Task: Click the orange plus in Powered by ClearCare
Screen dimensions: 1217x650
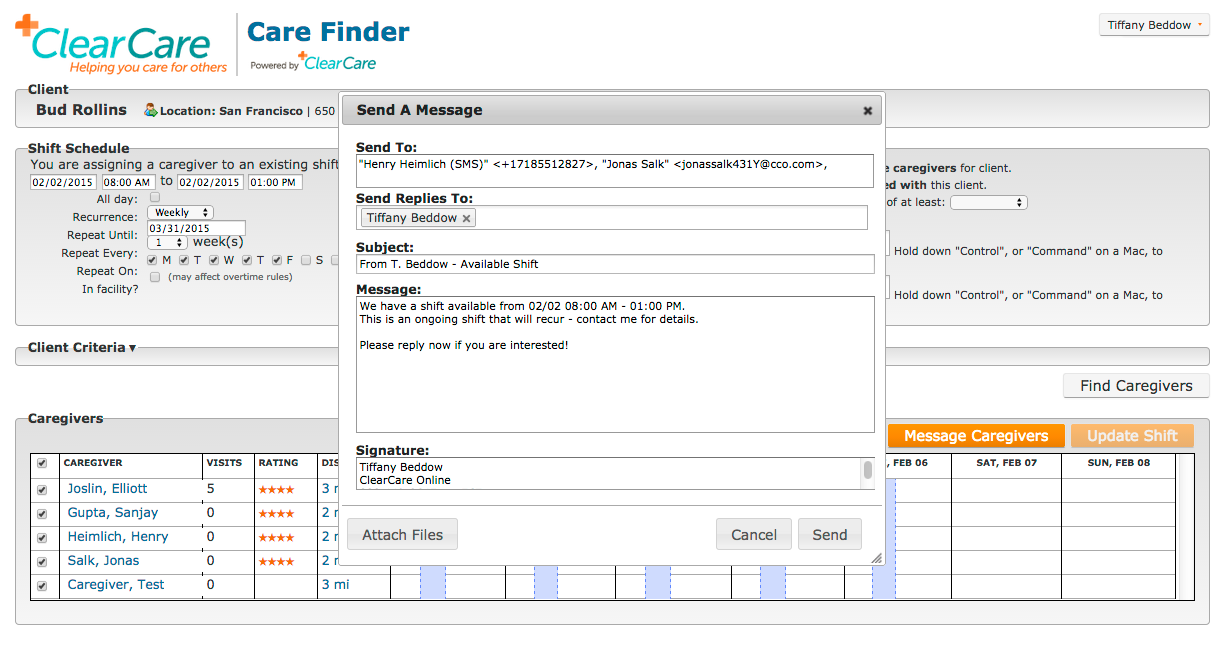Action: 302,60
